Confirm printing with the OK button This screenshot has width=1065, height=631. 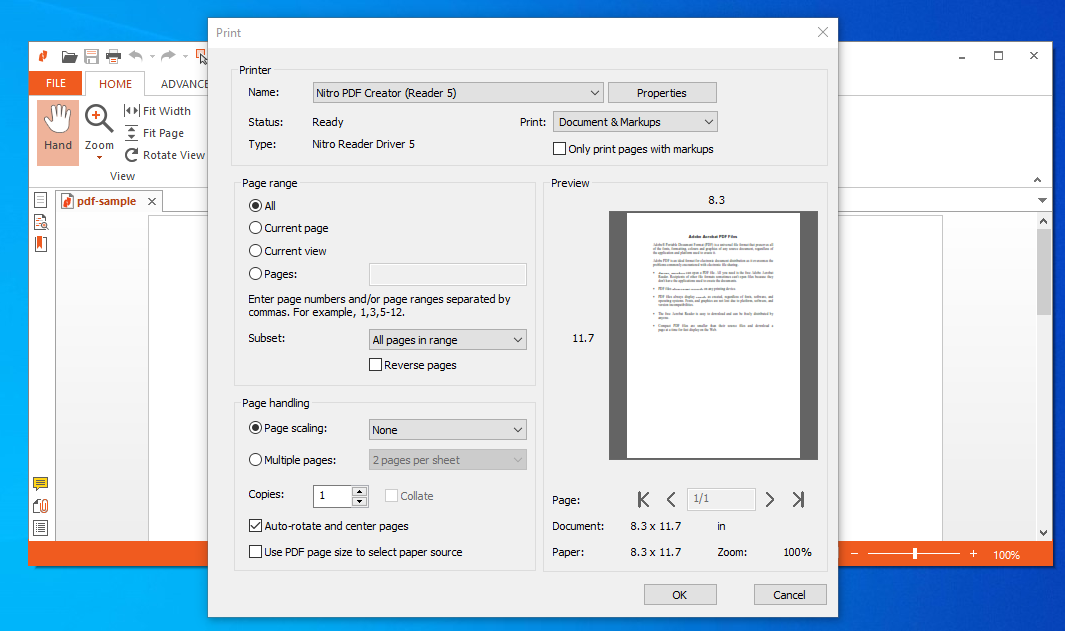(x=680, y=594)
